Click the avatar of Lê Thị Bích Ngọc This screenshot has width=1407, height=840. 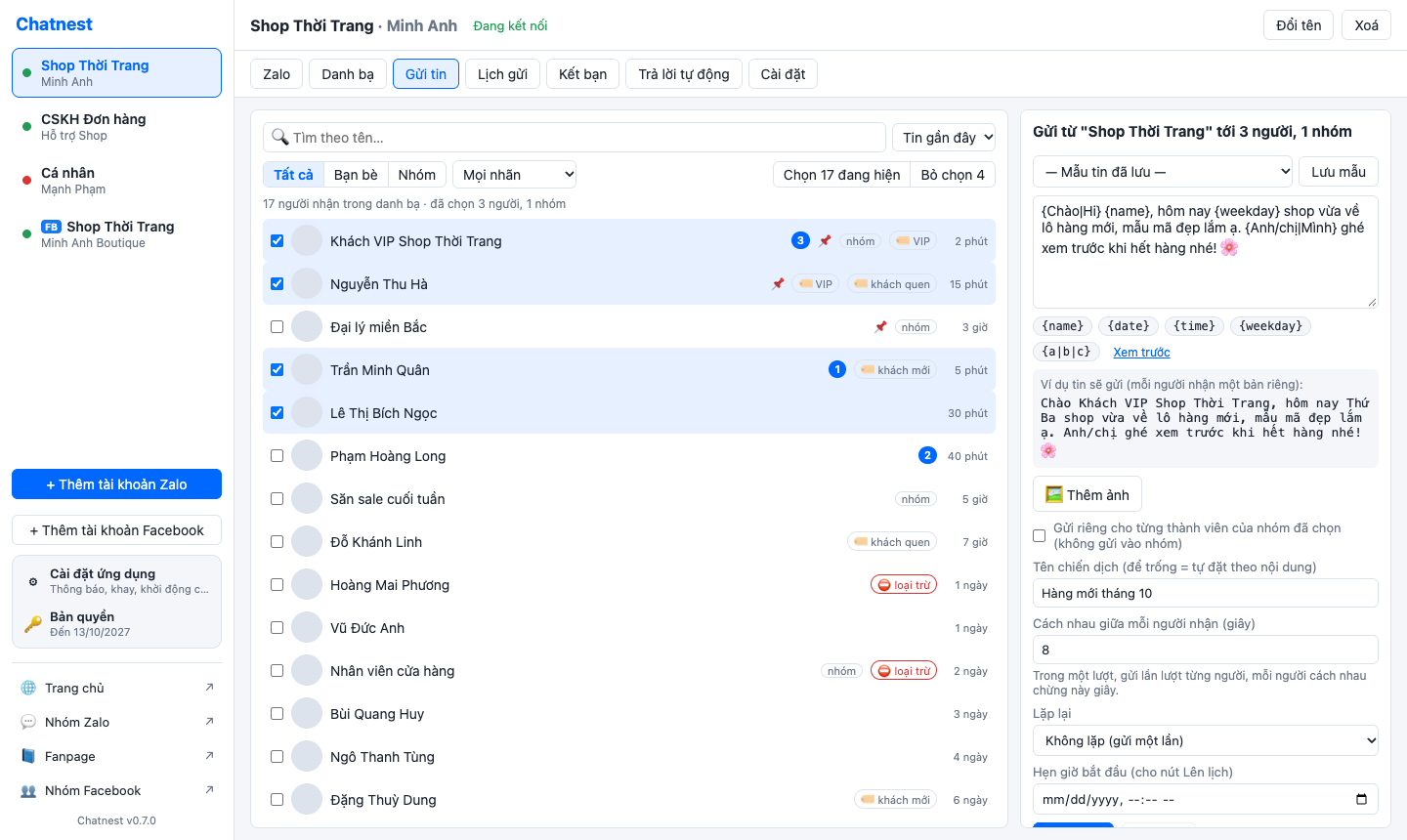(307, 412)
